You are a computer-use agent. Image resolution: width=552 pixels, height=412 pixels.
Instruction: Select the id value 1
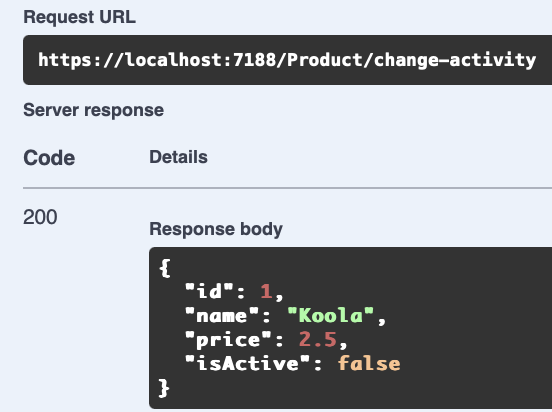click(x=266, y=292)
